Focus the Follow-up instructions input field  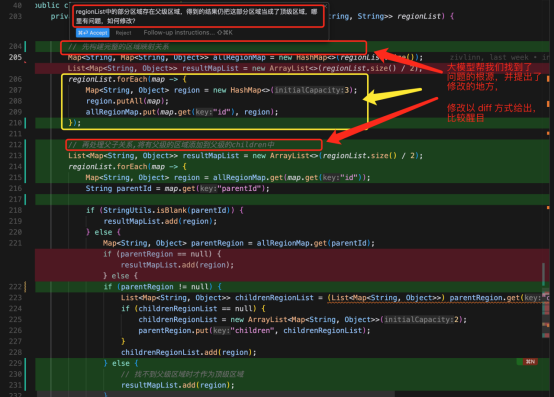188,32
